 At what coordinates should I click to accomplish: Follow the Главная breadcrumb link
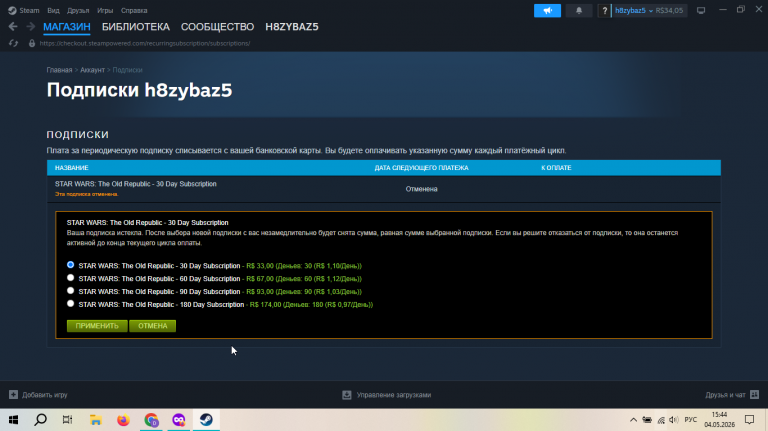59,70
